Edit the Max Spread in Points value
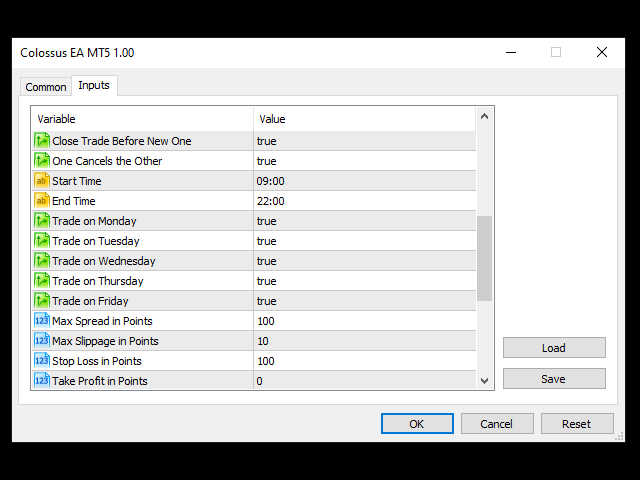The width and height of the screenshot is (640, 480). (364, 321)
